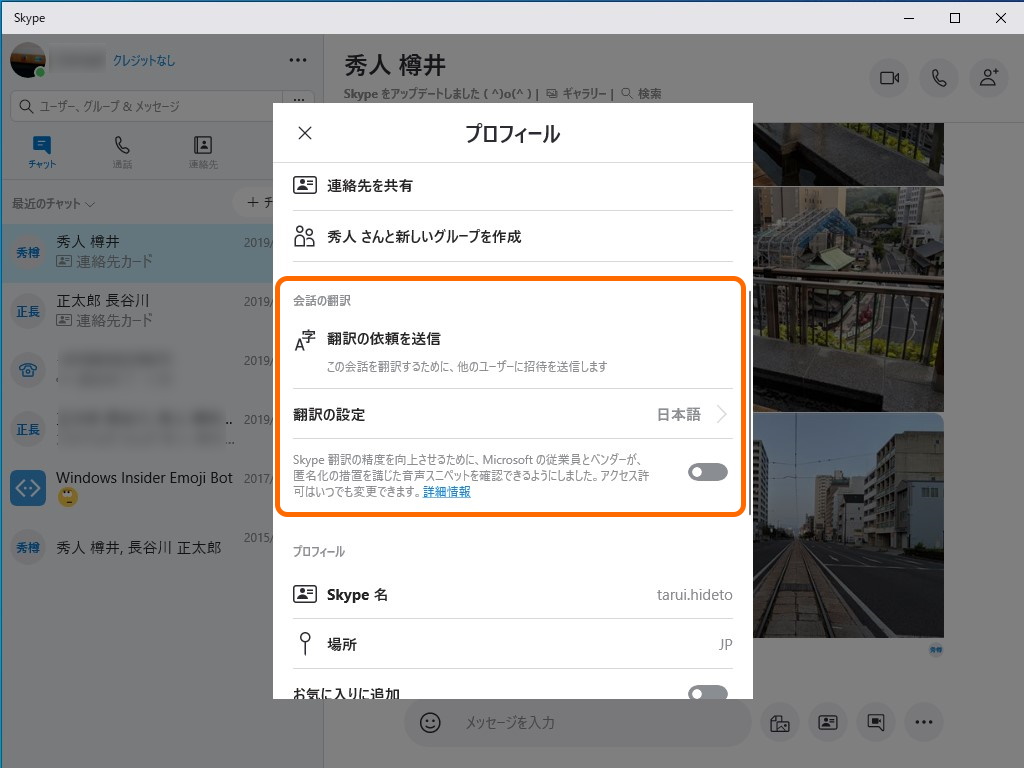1024x768 pixels.
Task: Switch to the 通話 tab
Action: pos(122,152)
